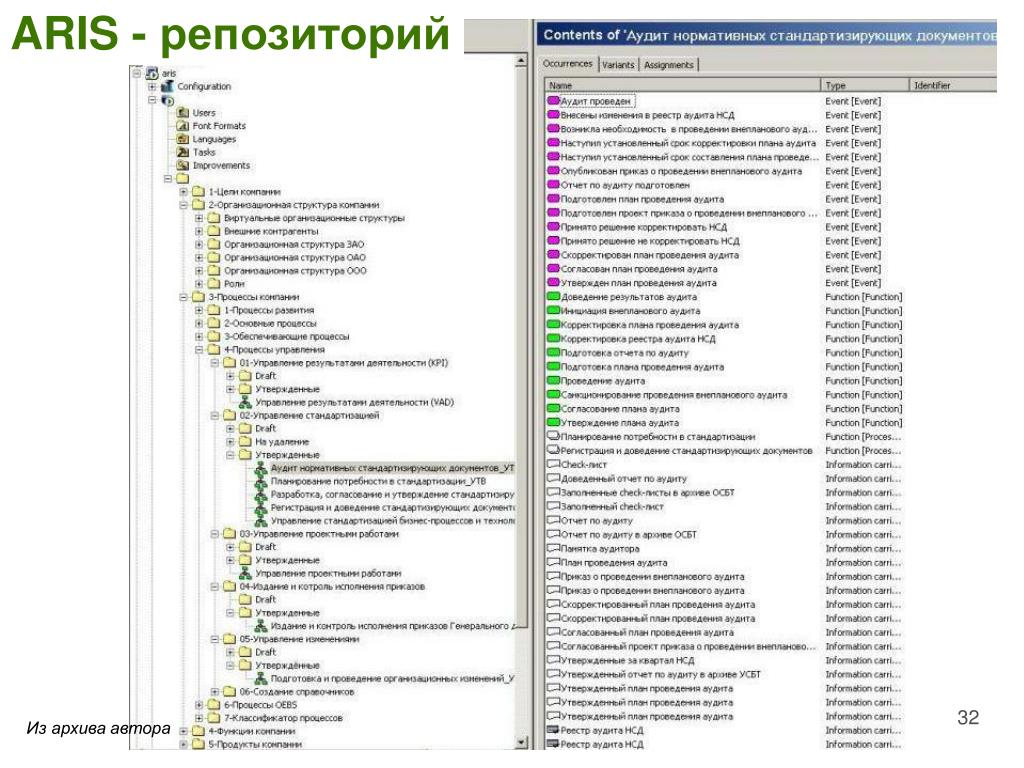Select function icon Утверждение плана аудита
Image resolution: width=1024 pixels, height=768 pixels.
click(x=553, y=423)
